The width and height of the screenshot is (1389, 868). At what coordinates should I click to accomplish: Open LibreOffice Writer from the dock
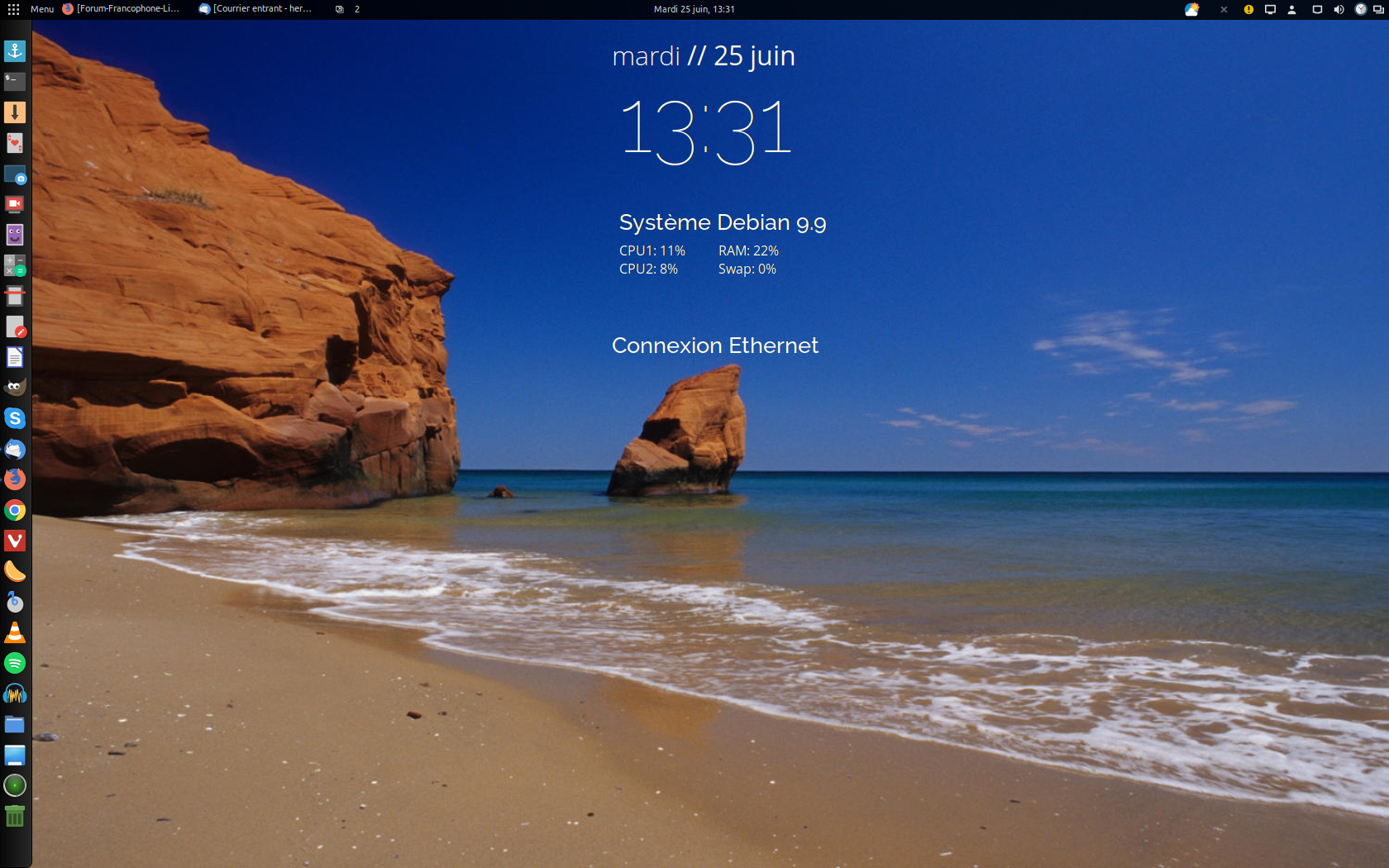15,357
